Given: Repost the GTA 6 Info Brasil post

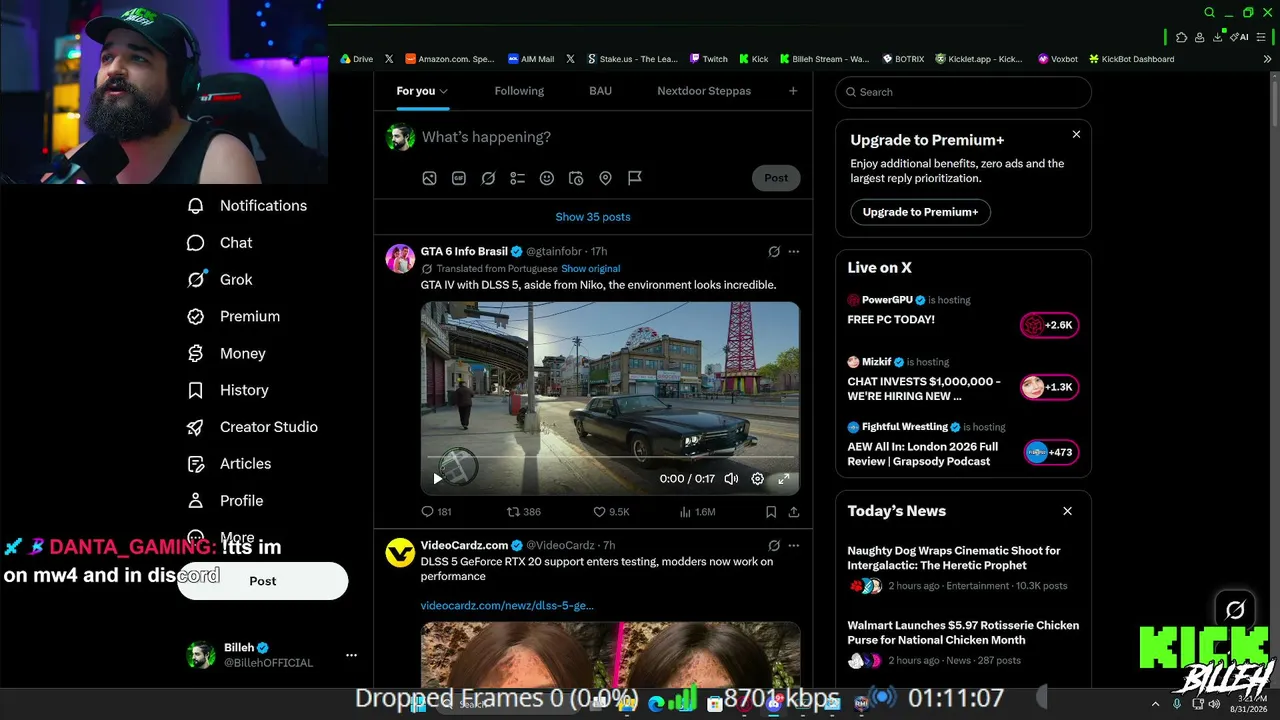Looking at the screenshot, I should [523, 512].
